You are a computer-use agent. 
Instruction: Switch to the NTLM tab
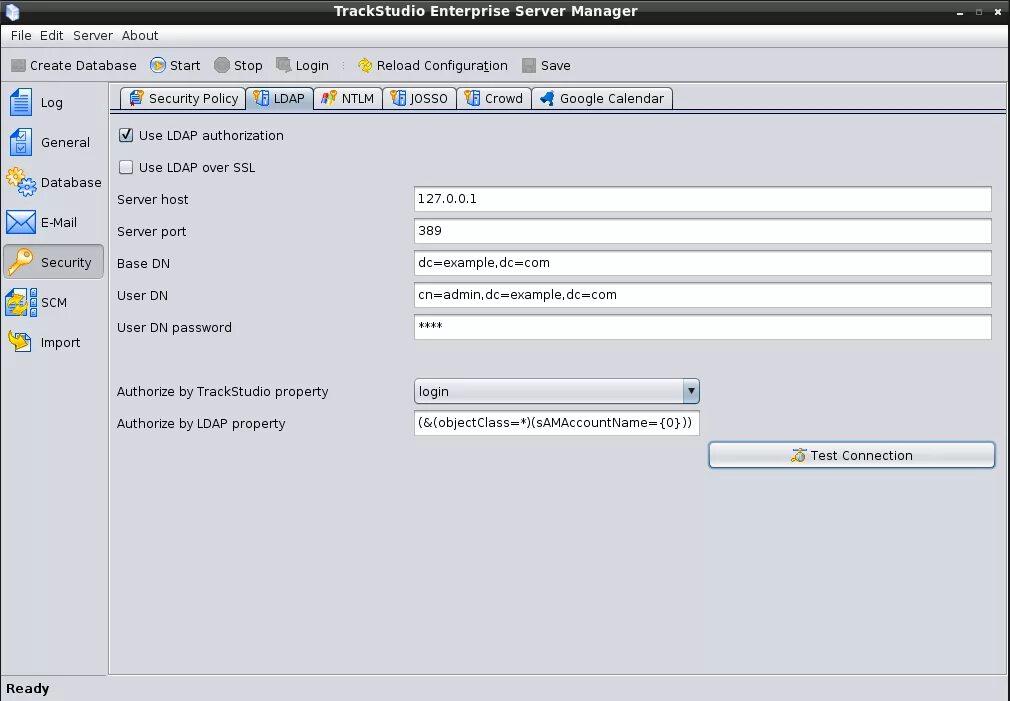(x=347, y=98)
